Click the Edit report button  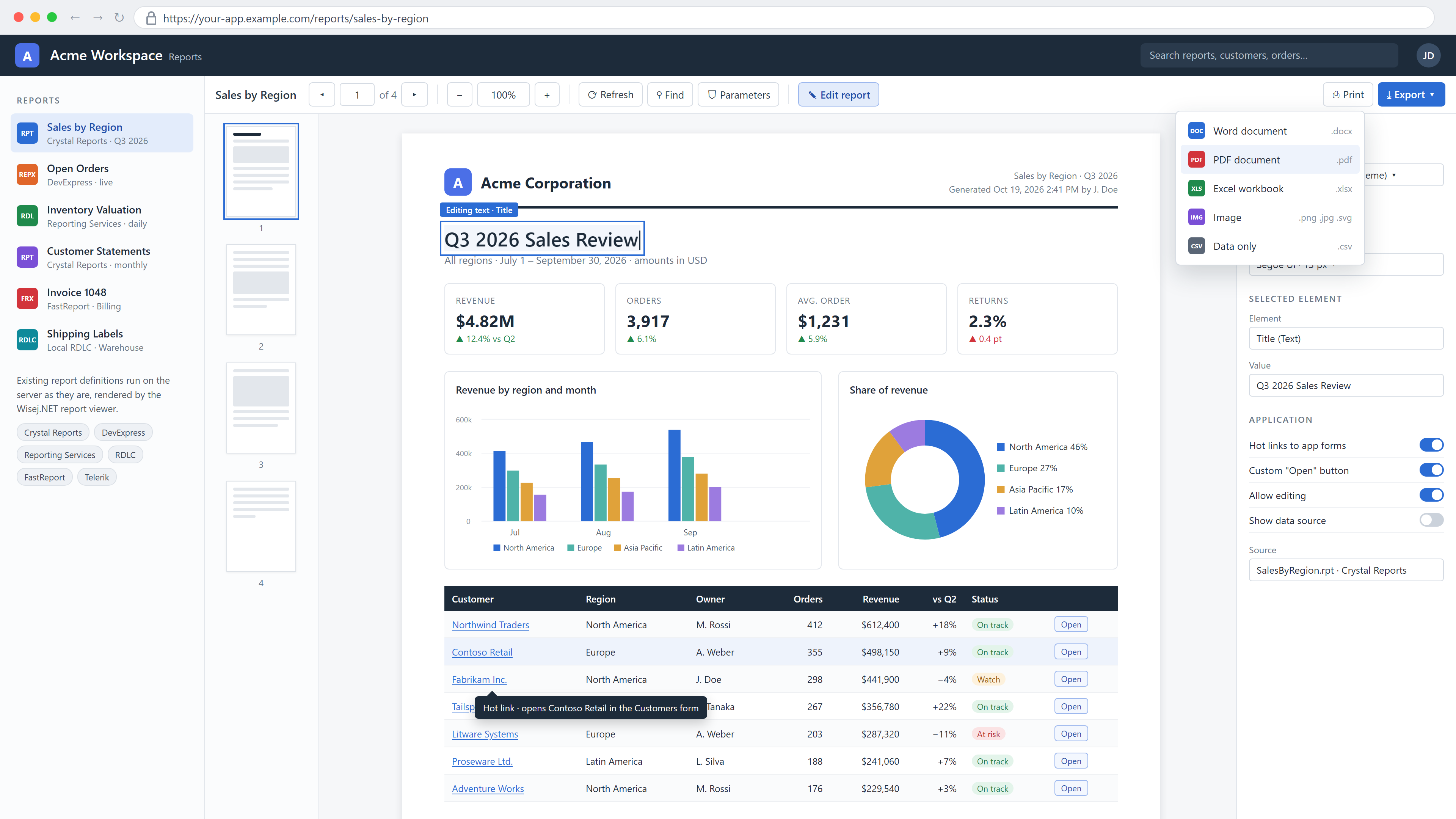tap(838, 94)
